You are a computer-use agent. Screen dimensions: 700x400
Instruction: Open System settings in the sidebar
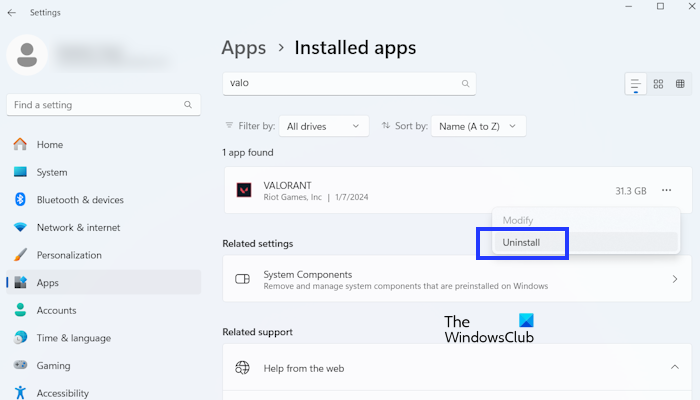pyautogui.click(x=104, y=172)
